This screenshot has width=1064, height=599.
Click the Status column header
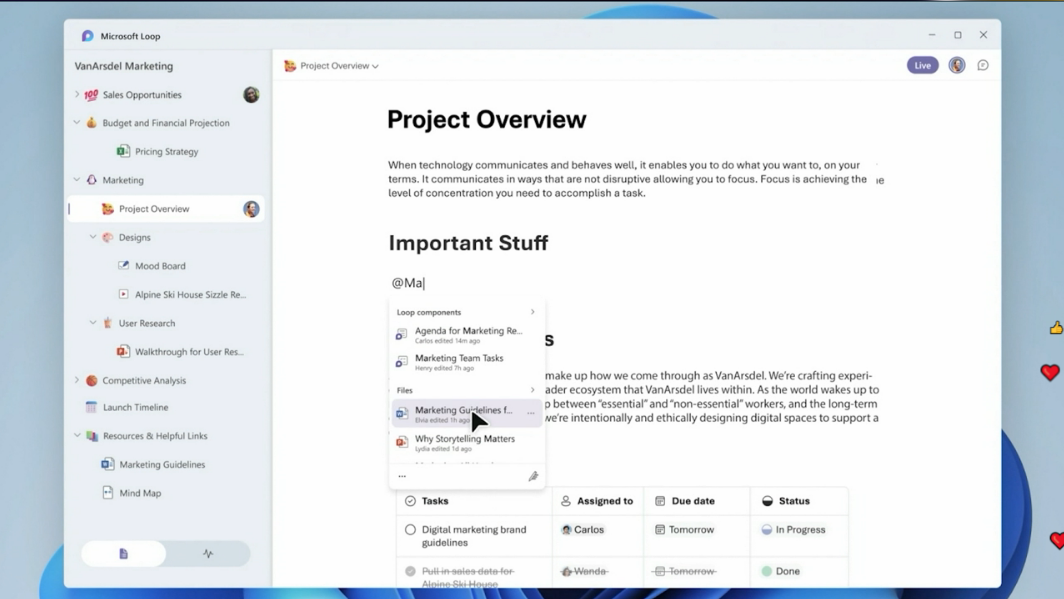pos(799,501)
